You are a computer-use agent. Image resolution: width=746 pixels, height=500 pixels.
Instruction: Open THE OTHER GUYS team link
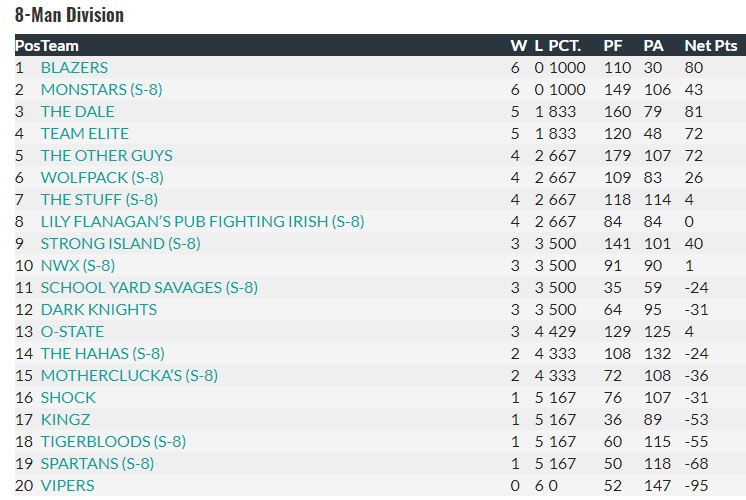[106, 155]
